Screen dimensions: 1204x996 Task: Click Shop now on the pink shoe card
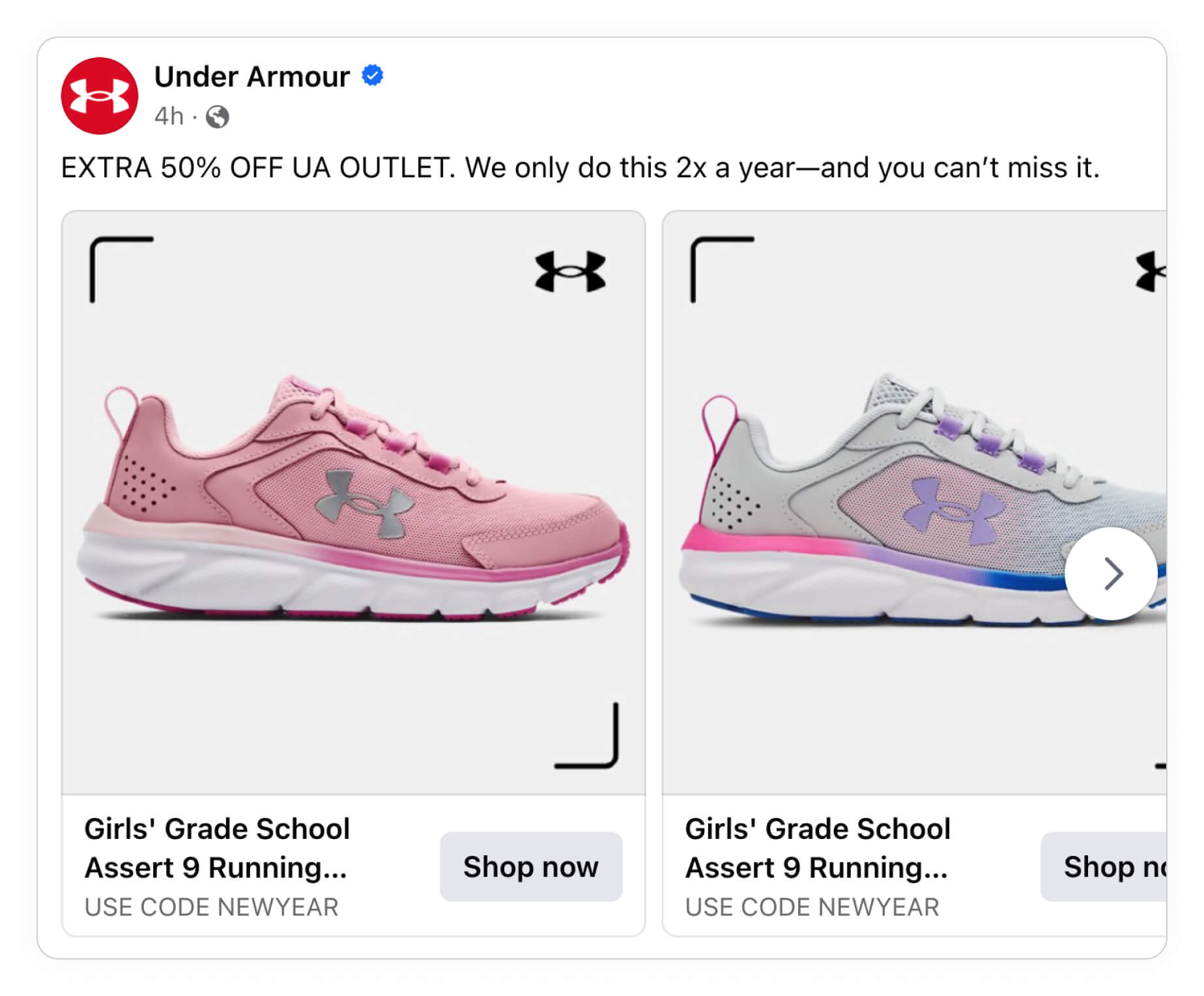click(x=531, y=867)
